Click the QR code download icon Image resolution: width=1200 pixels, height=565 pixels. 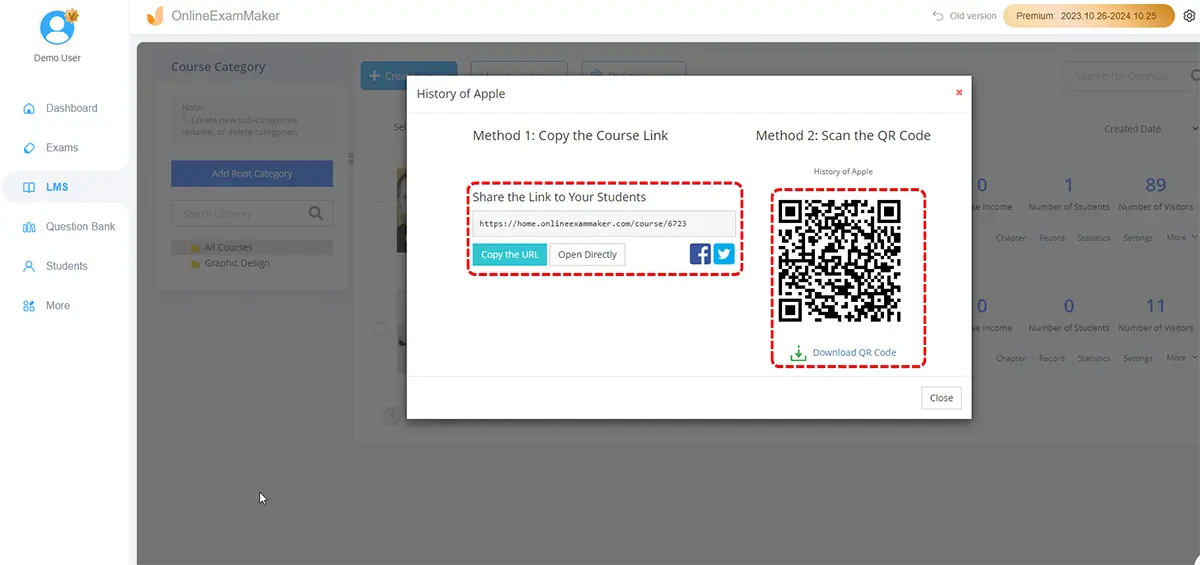tap(798, 353)
